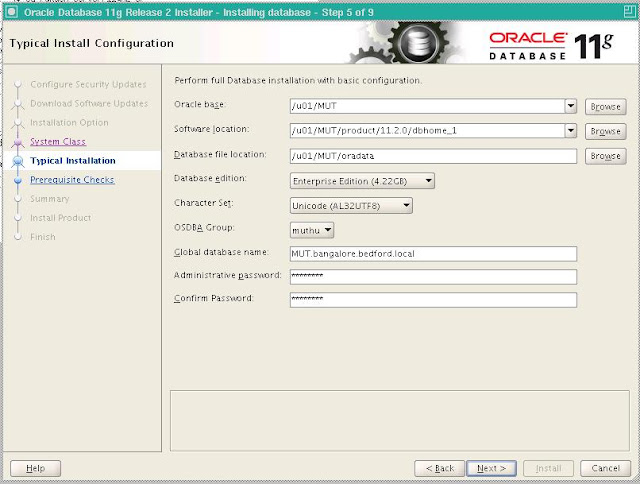Expand the Database edition combo box
The image size is (640, 484).
point(362,181)
